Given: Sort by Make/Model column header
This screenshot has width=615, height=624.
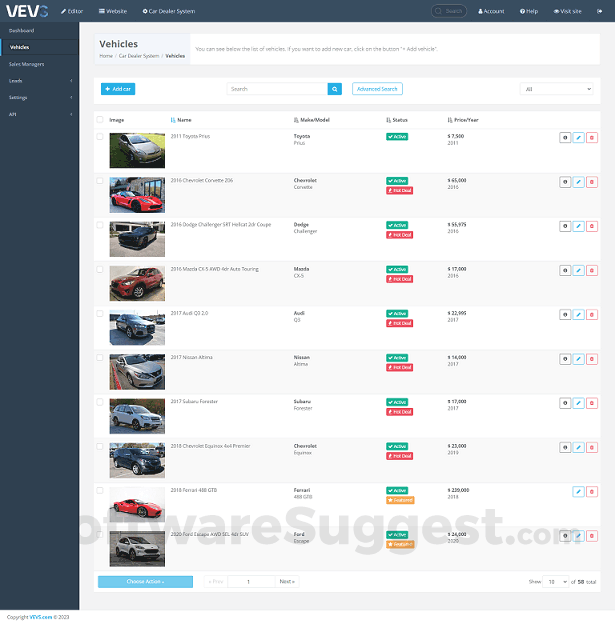Looking at the screenshot, I should (x=312, y=120).
